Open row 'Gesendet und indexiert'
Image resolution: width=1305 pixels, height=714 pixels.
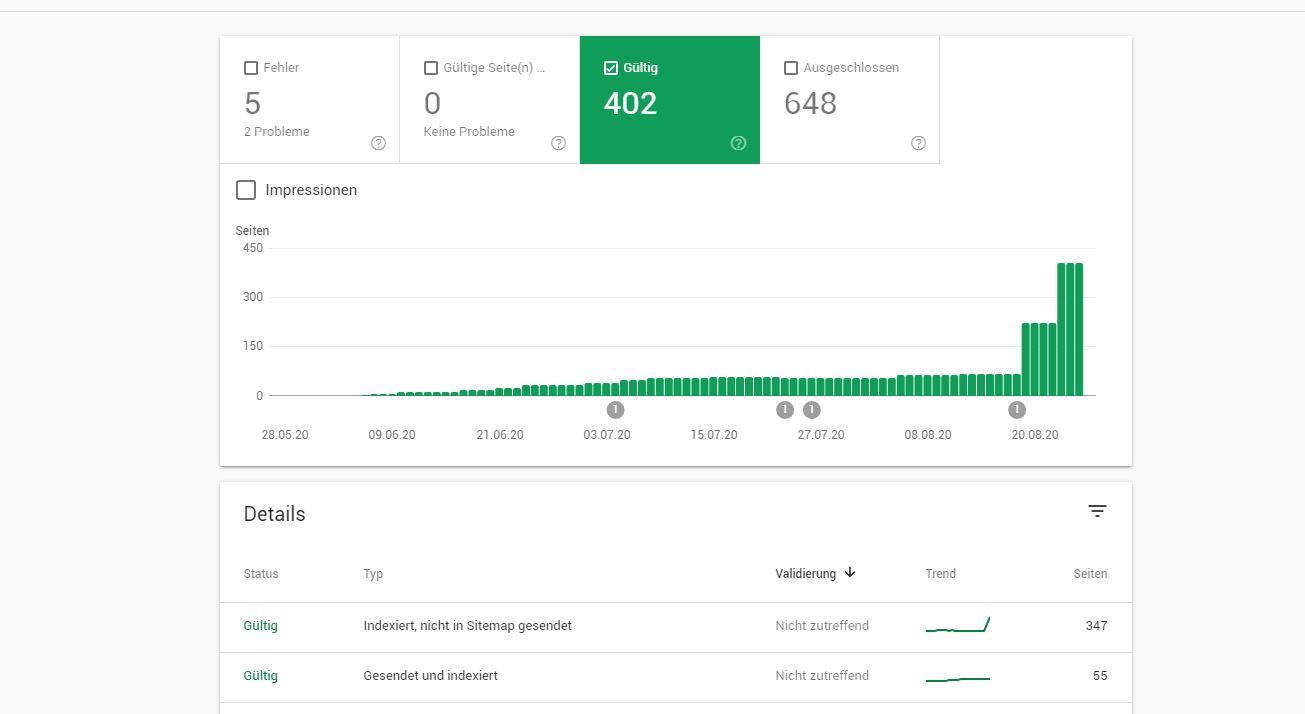point(430,676)
